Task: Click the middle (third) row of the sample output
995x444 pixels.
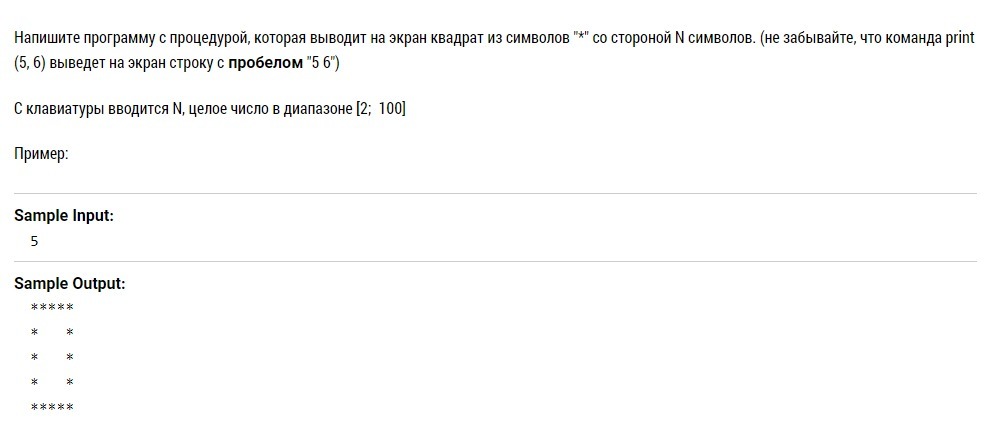Action: pyautogui.click(x=52, y=358)
